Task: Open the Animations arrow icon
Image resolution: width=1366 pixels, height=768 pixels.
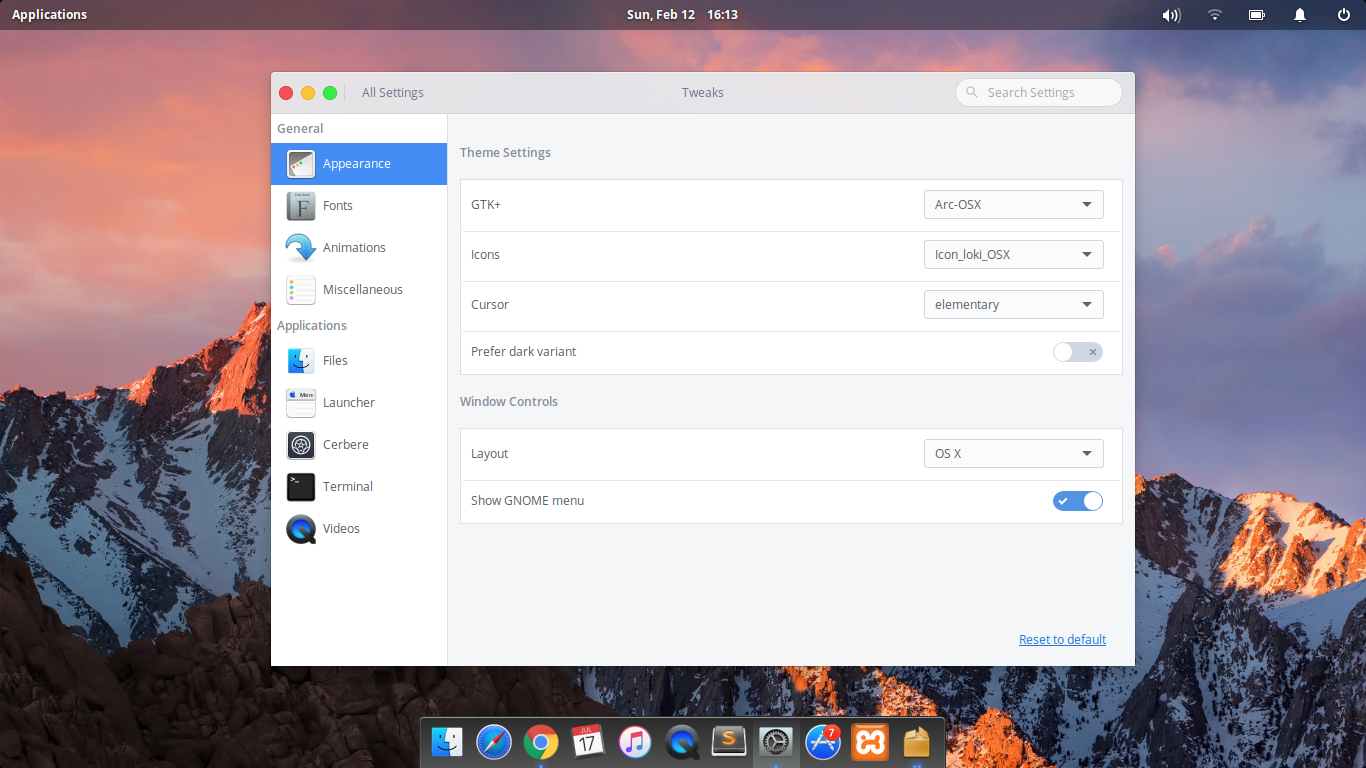Action: click(x=301, y=248)
